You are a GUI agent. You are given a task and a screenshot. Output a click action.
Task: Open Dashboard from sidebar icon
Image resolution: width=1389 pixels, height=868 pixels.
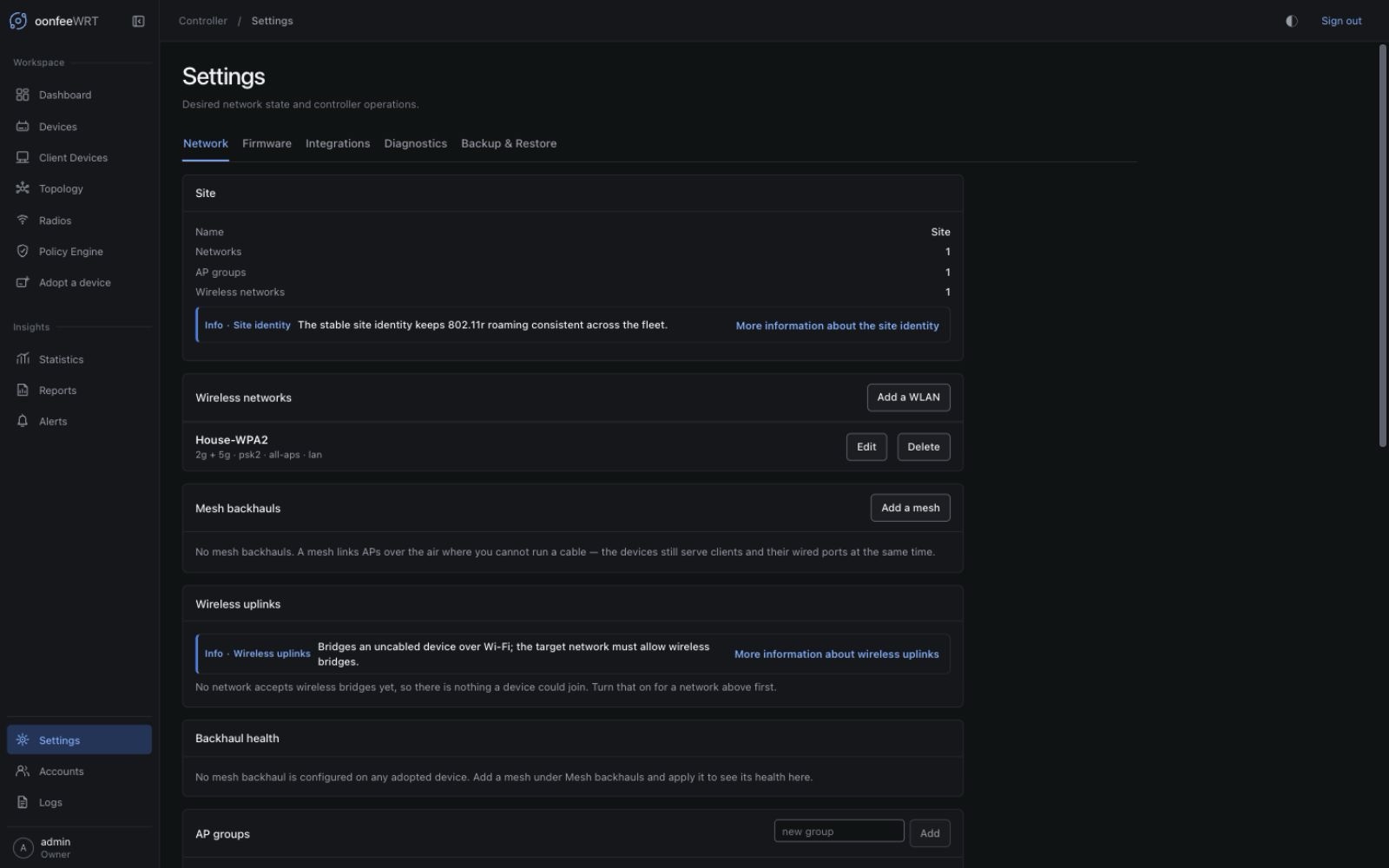pos(23,95)
